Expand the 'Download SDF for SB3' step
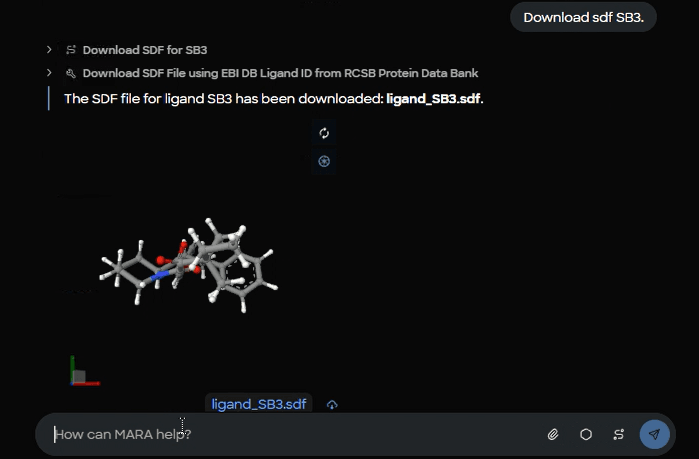This screenshot has width=699, height=459. [x=49, y=49]
